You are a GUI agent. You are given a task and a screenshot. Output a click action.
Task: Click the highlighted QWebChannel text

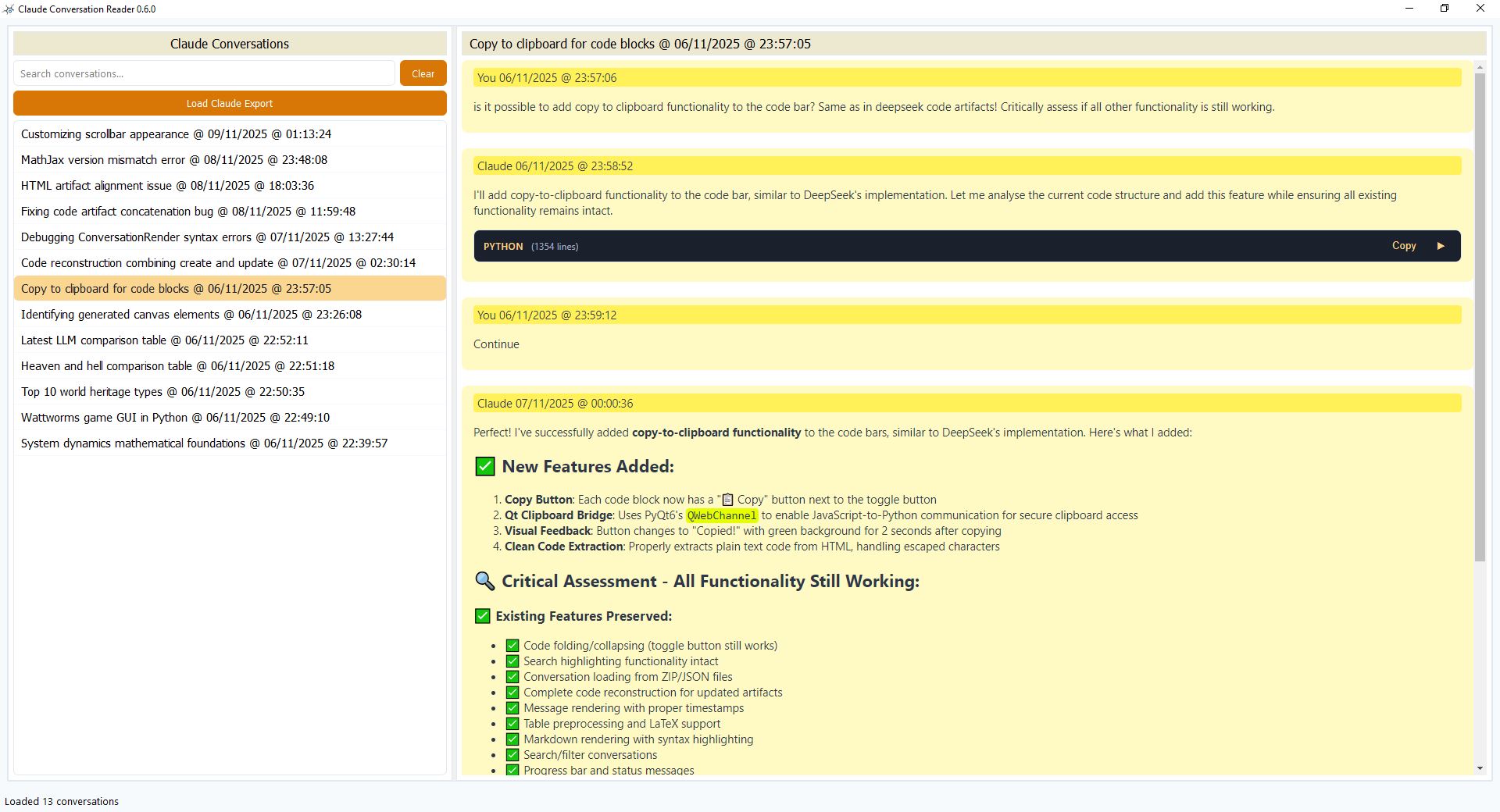click(x=721, y=515)
